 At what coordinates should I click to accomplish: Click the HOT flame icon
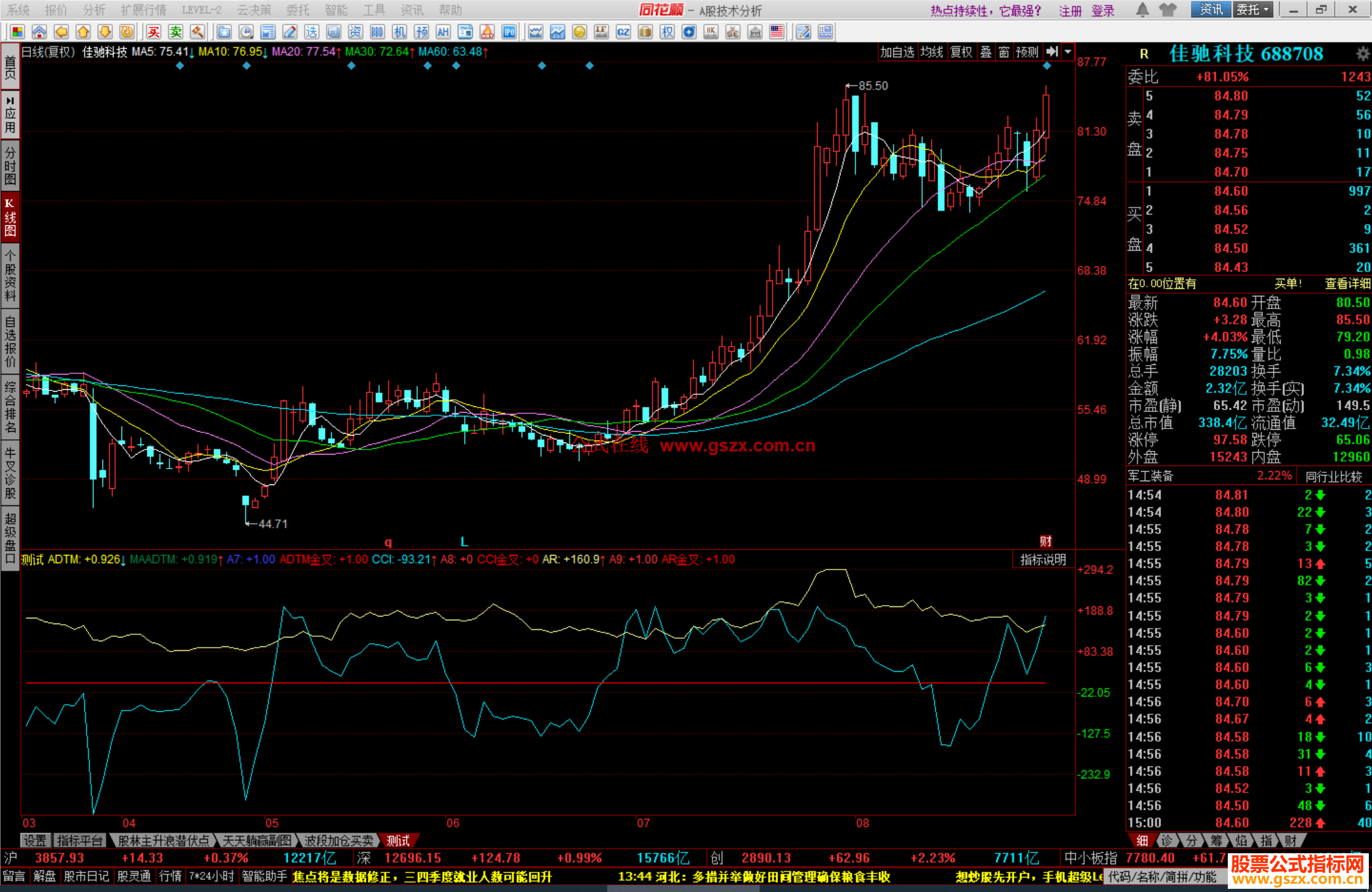coord(487,32)
